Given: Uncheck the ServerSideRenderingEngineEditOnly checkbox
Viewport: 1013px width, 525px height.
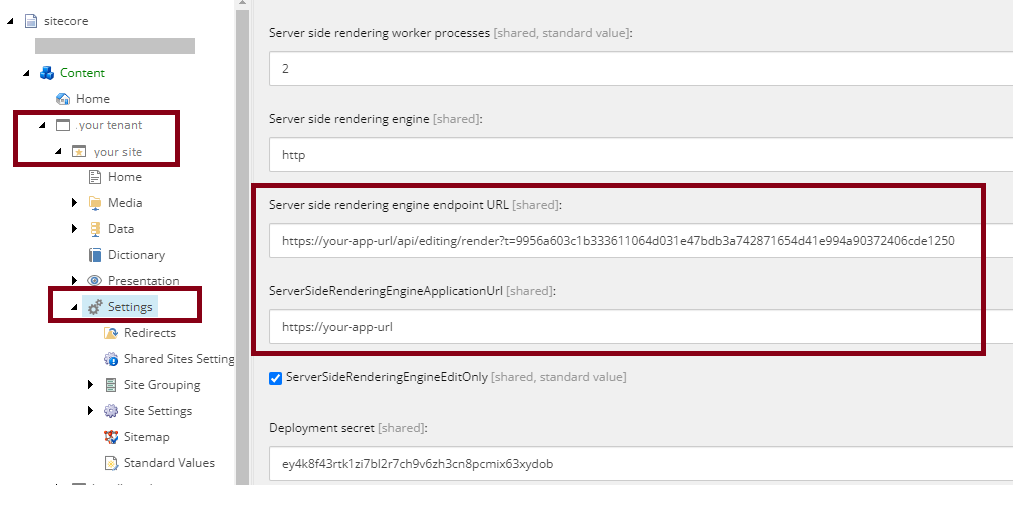Looking at the screenshot, I should (276, 377).
